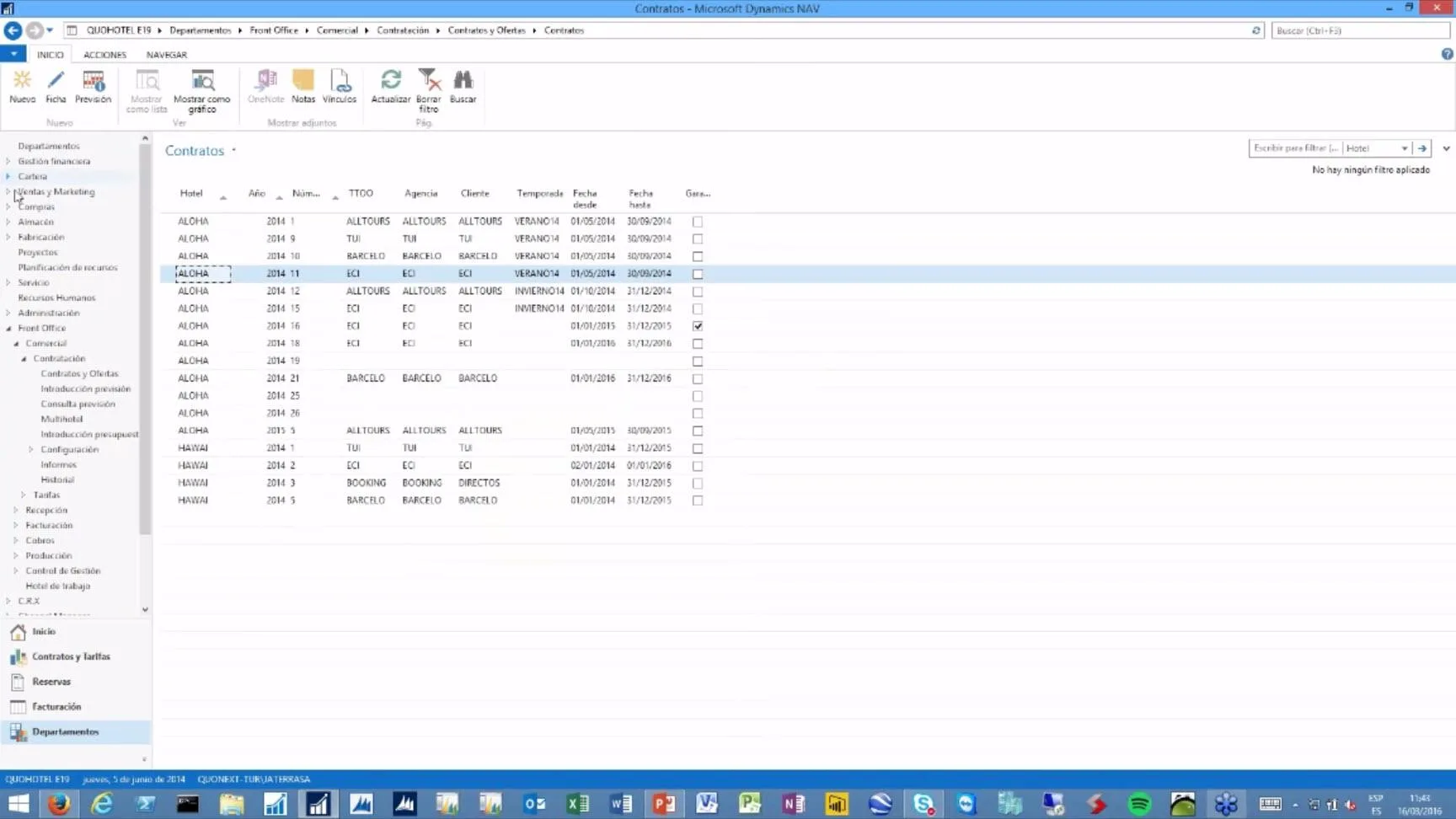Switch to the INICIO ribbon tab
The image size is (1456, 819).
pyautogui.click(x=51, y=55)
